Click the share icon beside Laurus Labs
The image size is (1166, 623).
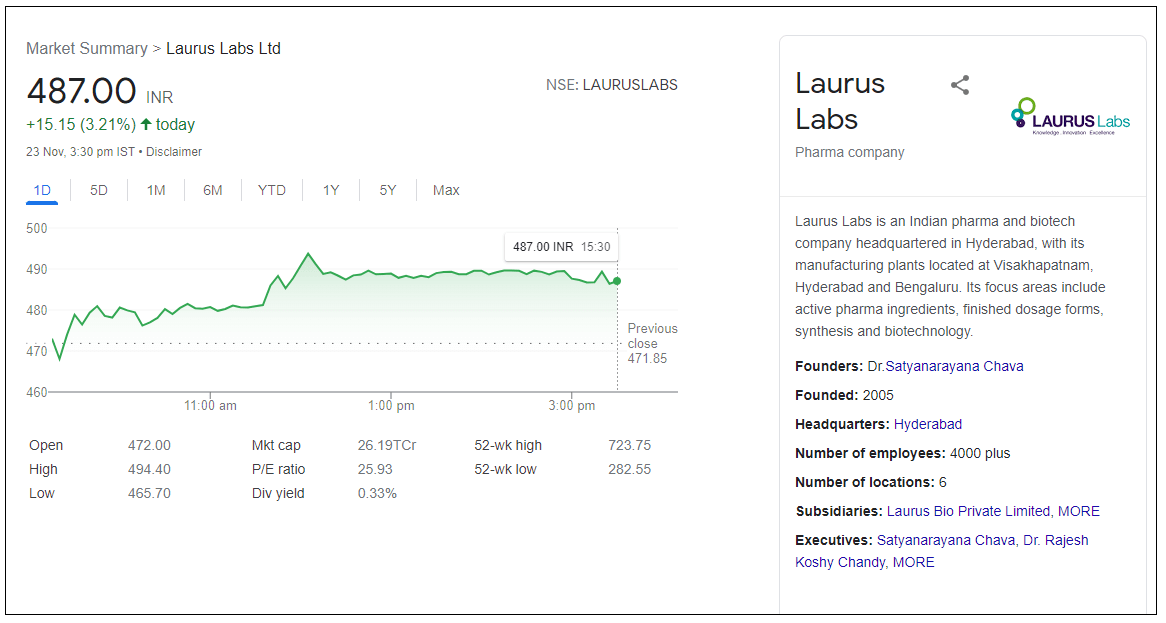click(x=960, y=85)
